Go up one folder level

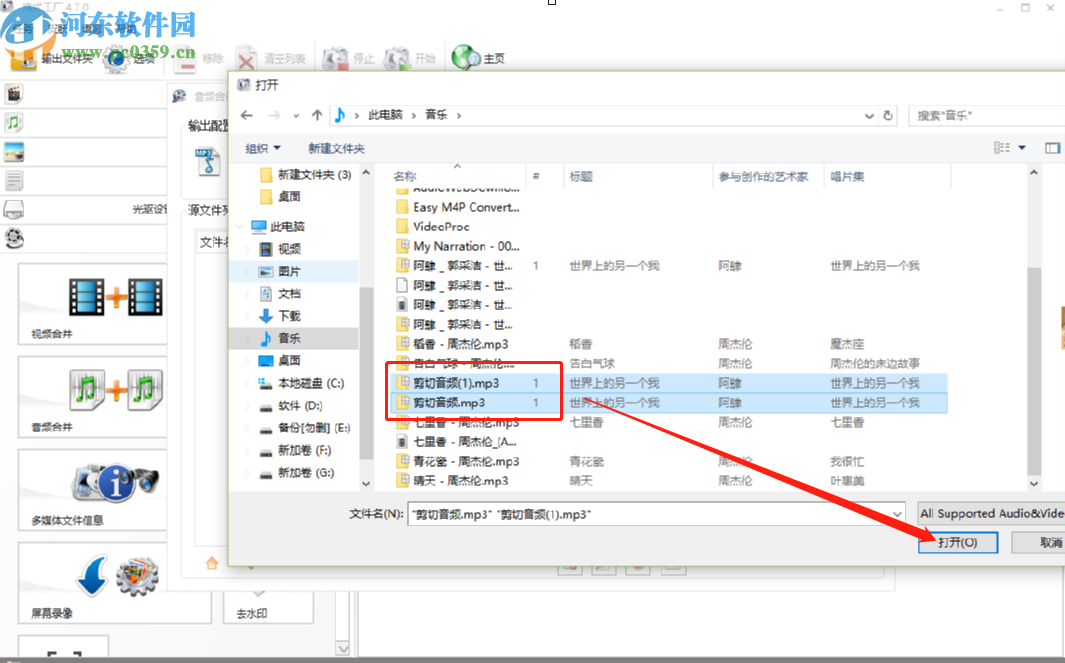317,115
